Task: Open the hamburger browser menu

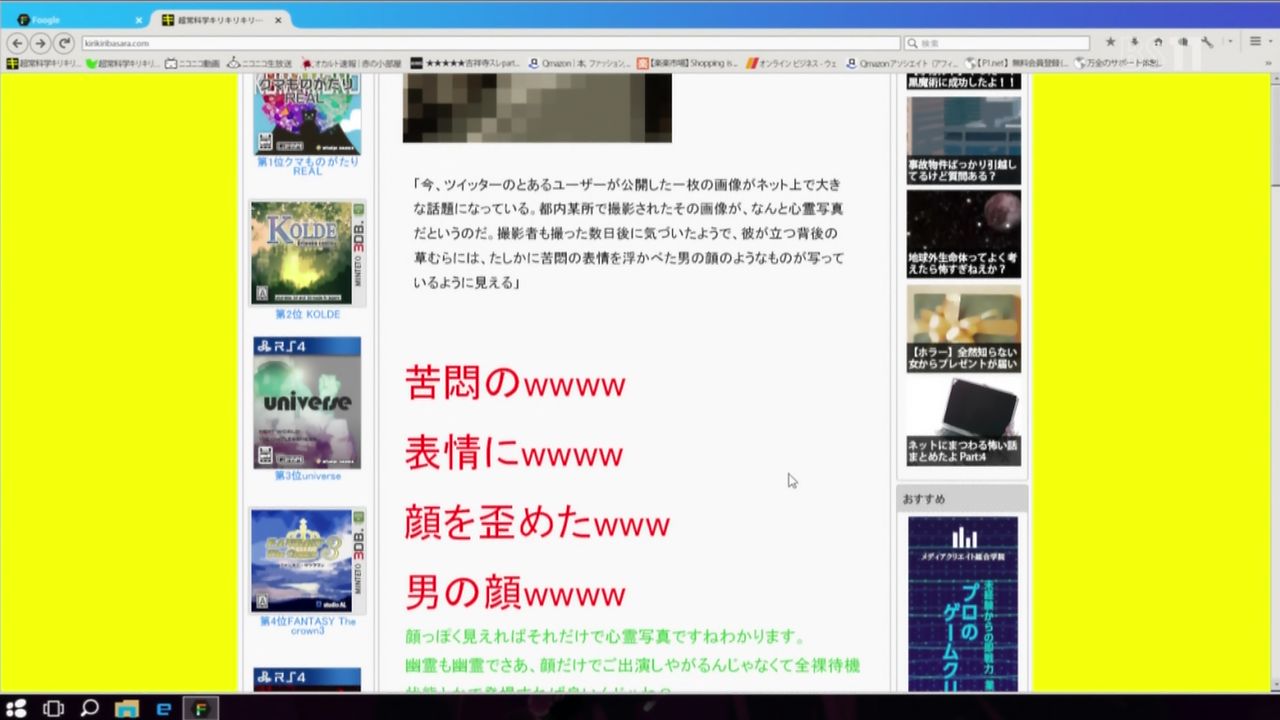Action: (1255, 42)
